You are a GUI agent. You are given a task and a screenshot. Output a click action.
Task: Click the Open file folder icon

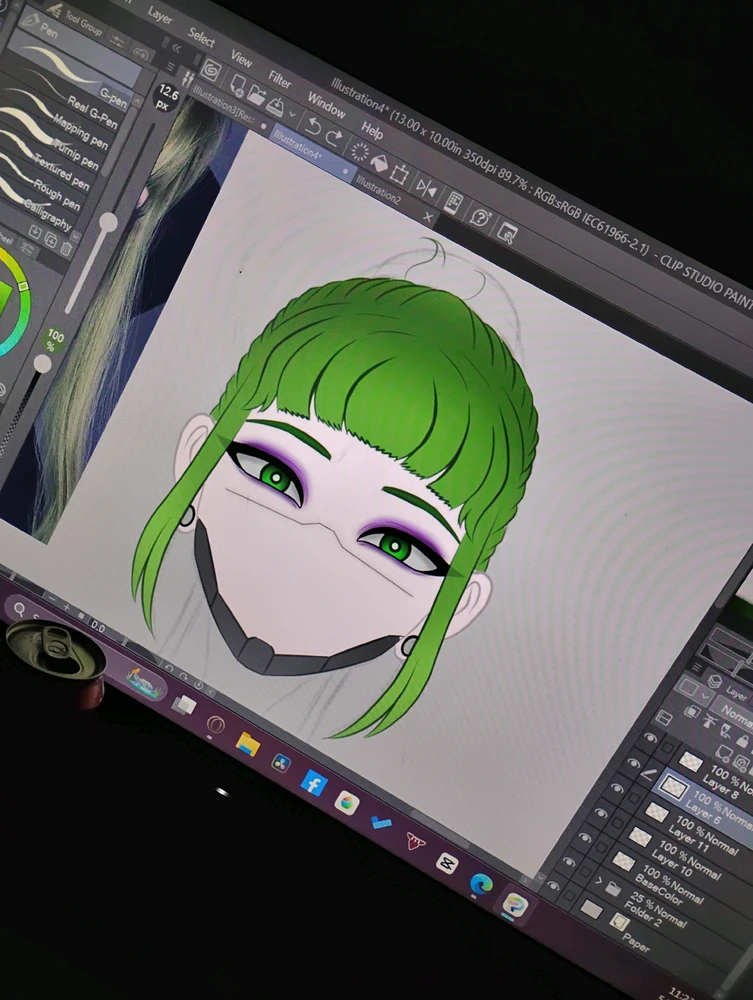[x=256, y=94]
